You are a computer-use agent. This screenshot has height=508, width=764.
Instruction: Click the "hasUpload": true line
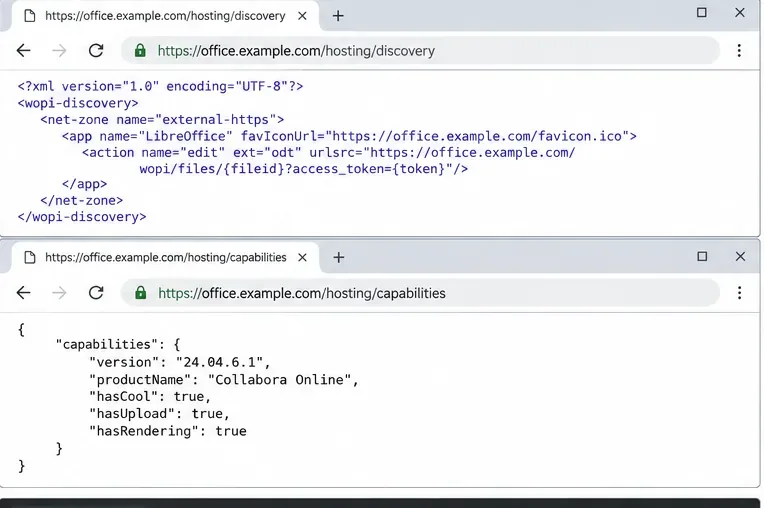tap(159, 414)
